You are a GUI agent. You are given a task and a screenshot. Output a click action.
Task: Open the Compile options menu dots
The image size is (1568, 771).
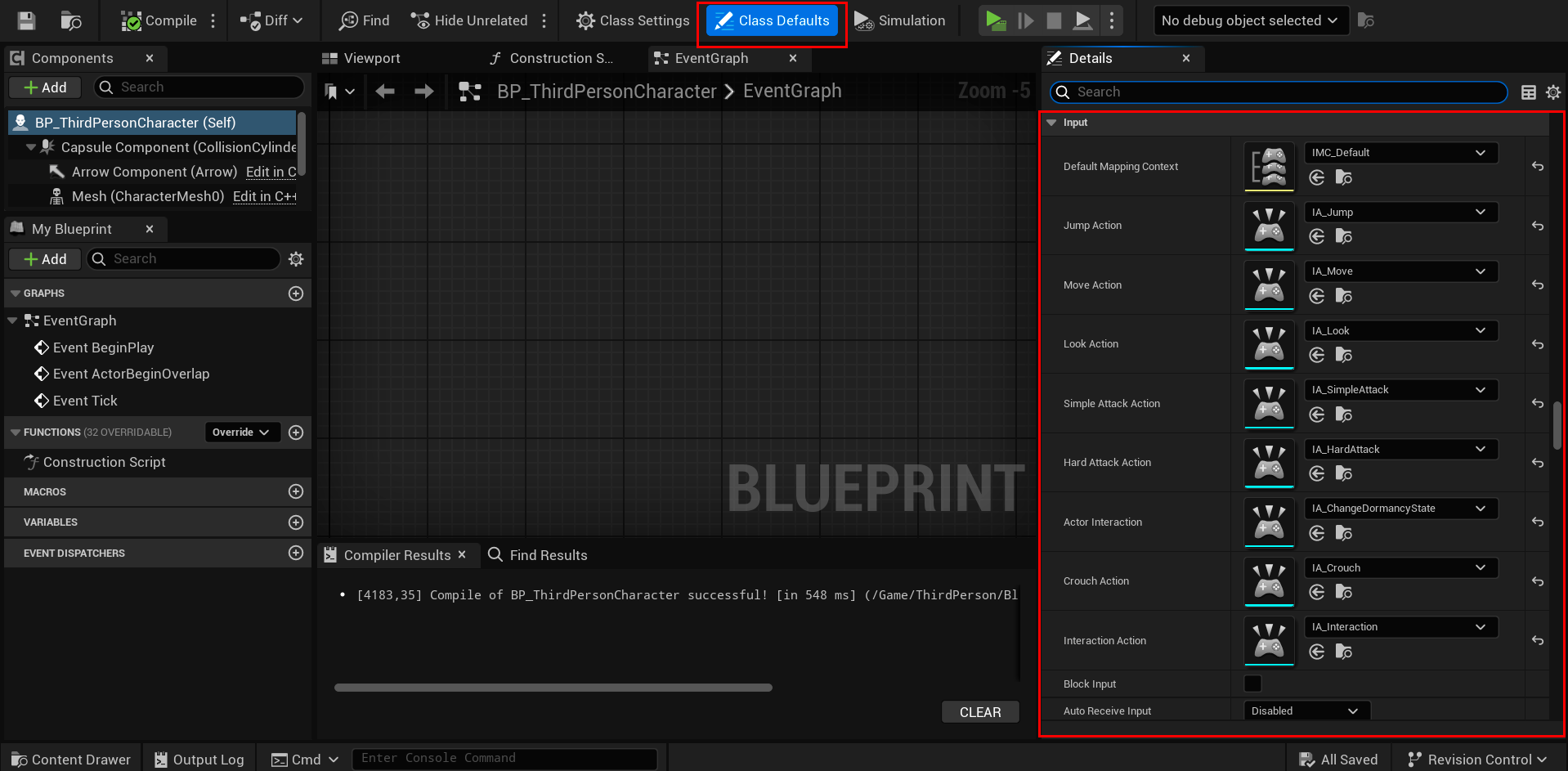click(213, 20)
